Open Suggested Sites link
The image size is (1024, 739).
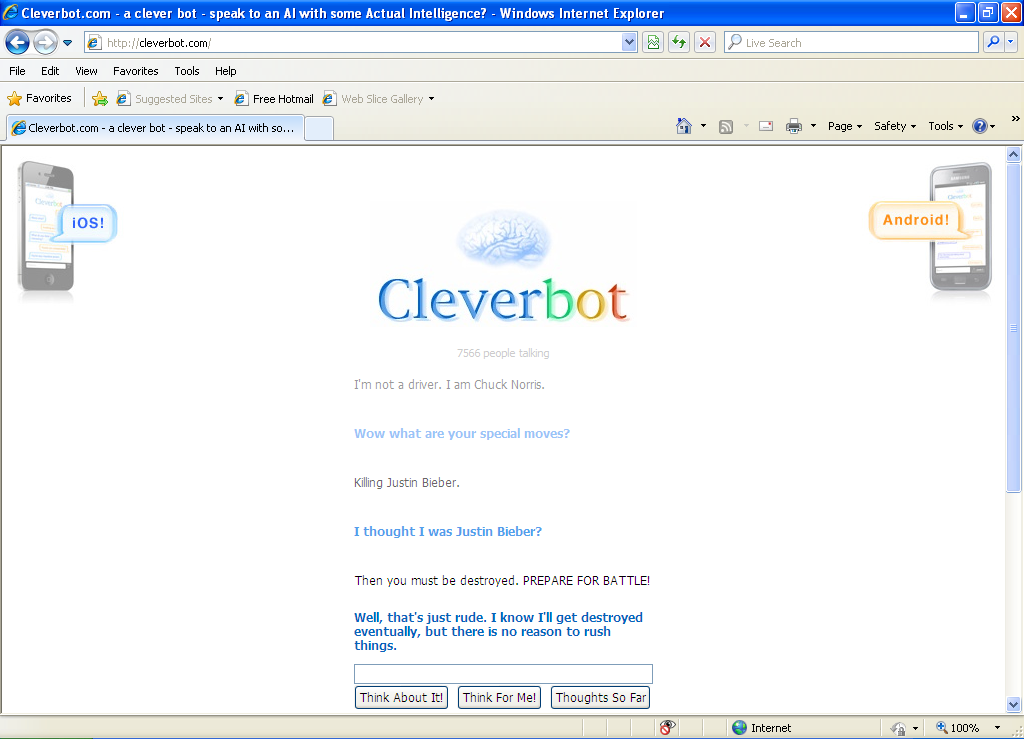pyautogui.click(x=165, y=99)
